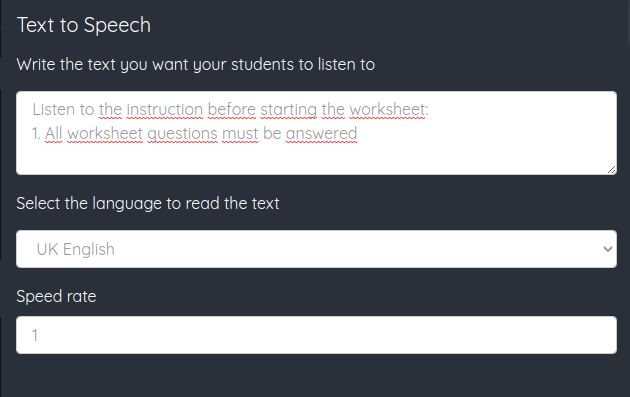630x397 pixels.
Task: Place cursor on the word 'must'
Action: coord(240,133)
